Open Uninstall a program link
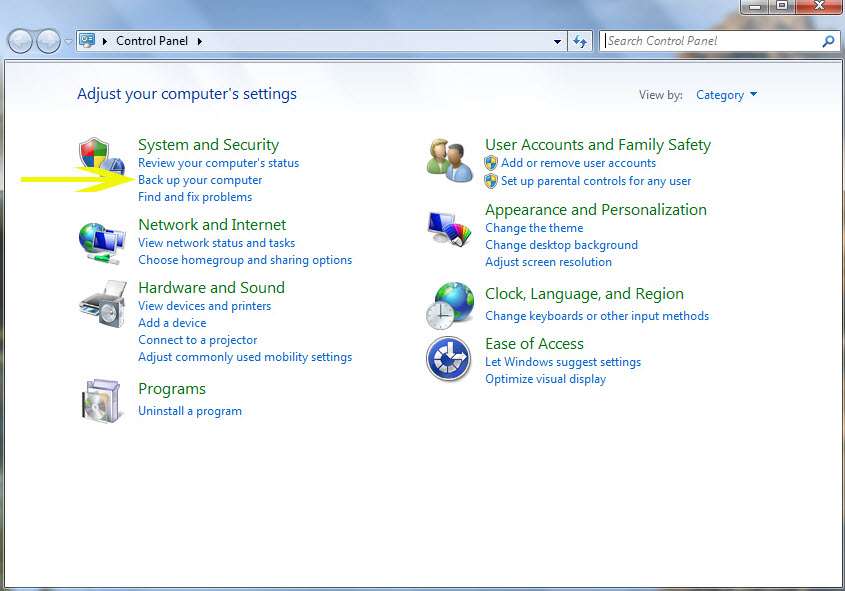845x591 pixels. pos(190,411)
